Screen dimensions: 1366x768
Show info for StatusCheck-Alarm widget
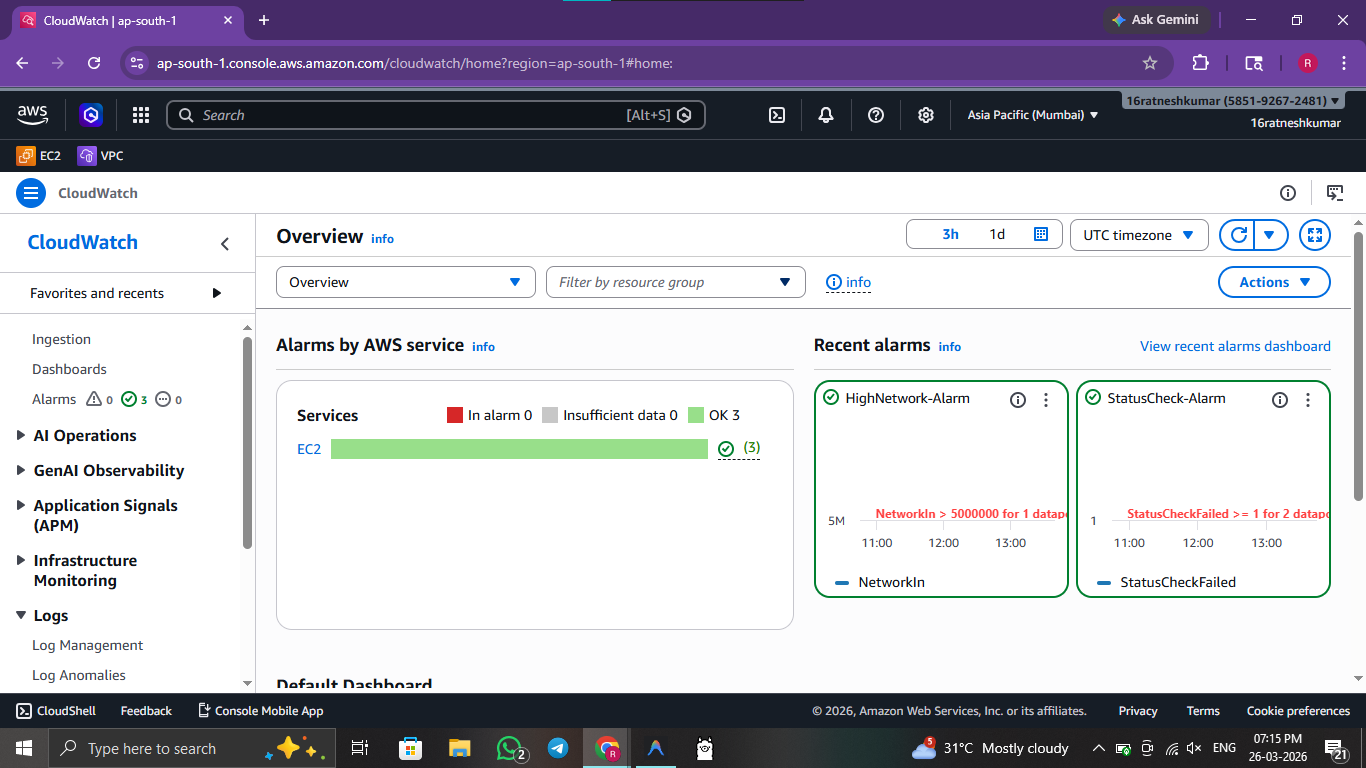coord(1280,400)
